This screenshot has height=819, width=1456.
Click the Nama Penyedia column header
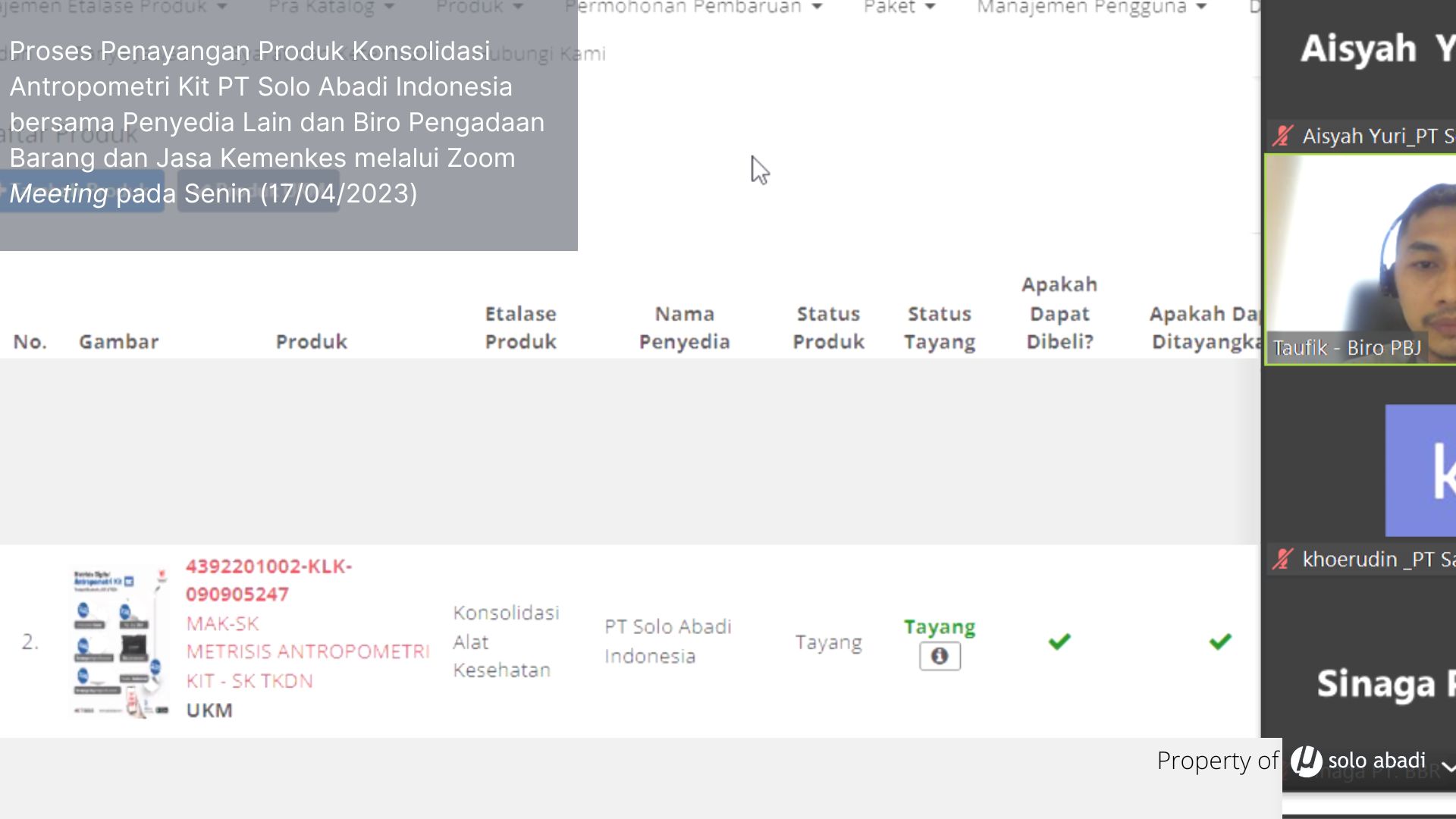[684, 328]
